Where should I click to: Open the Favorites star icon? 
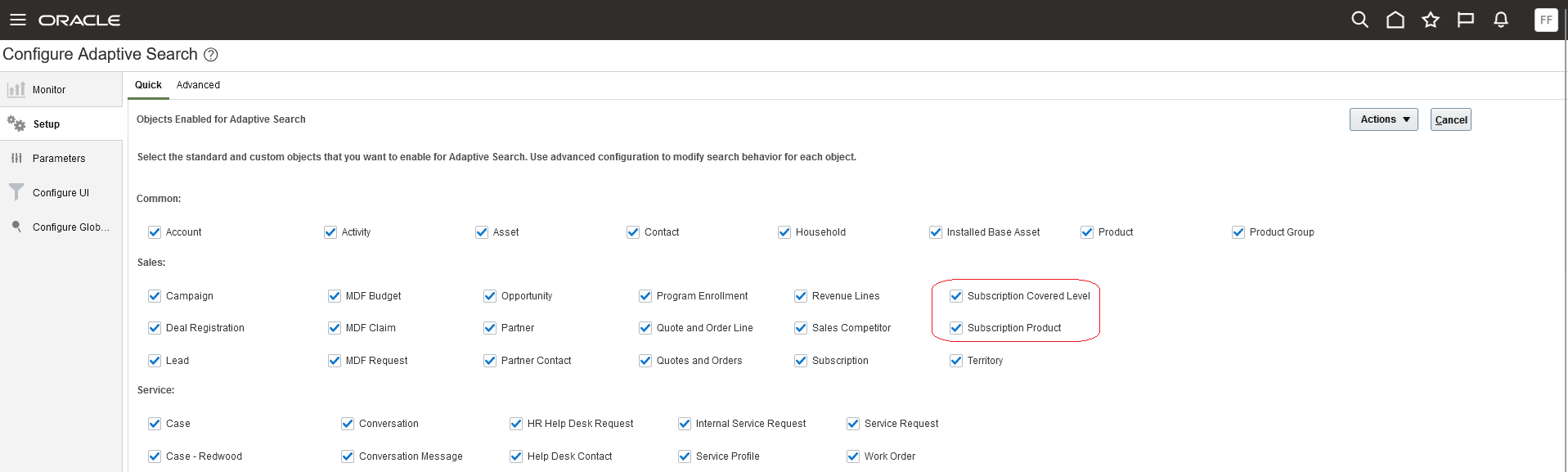point(1431,20)
